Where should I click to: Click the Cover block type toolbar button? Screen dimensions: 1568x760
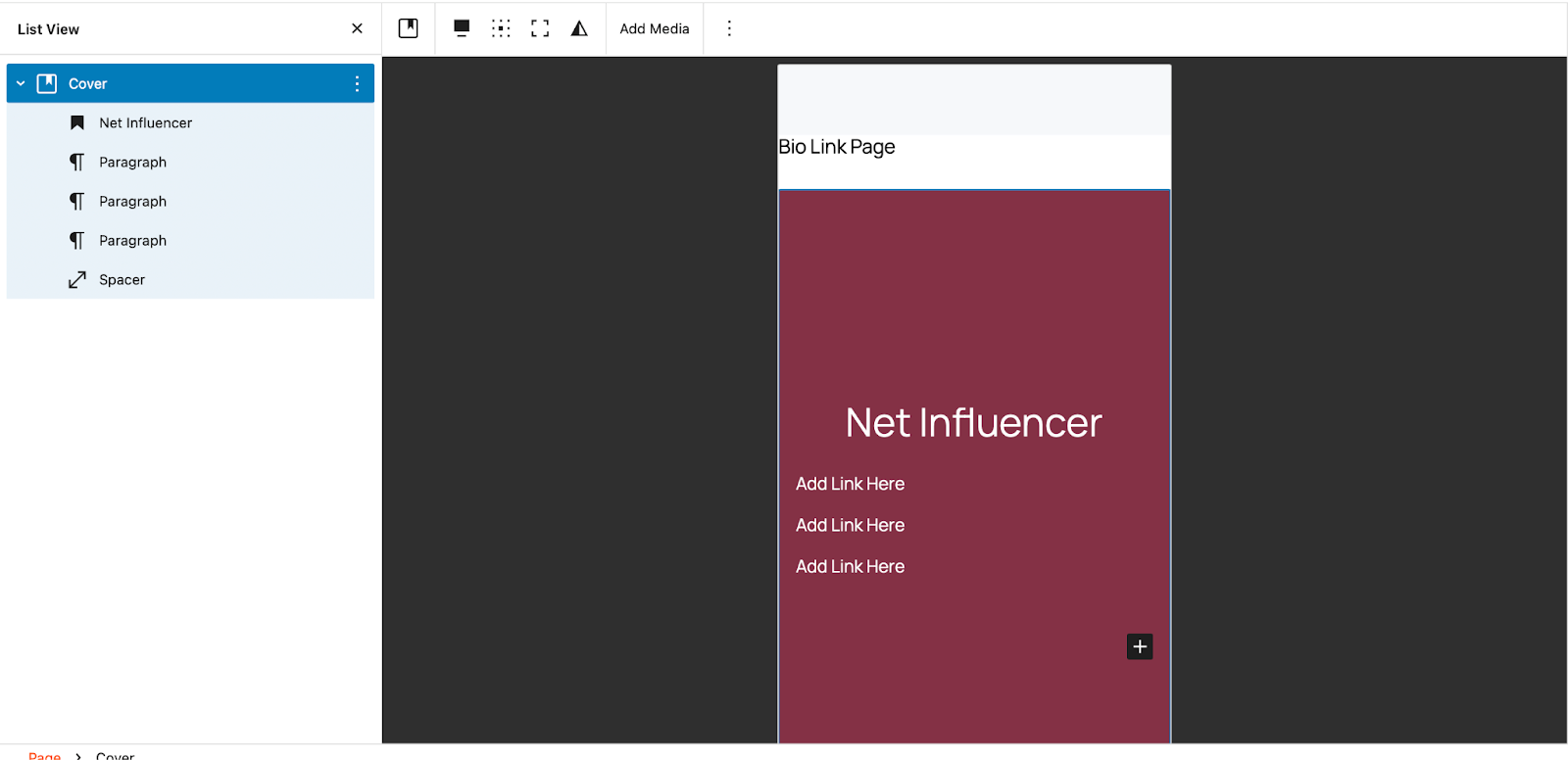pos(409,28)
